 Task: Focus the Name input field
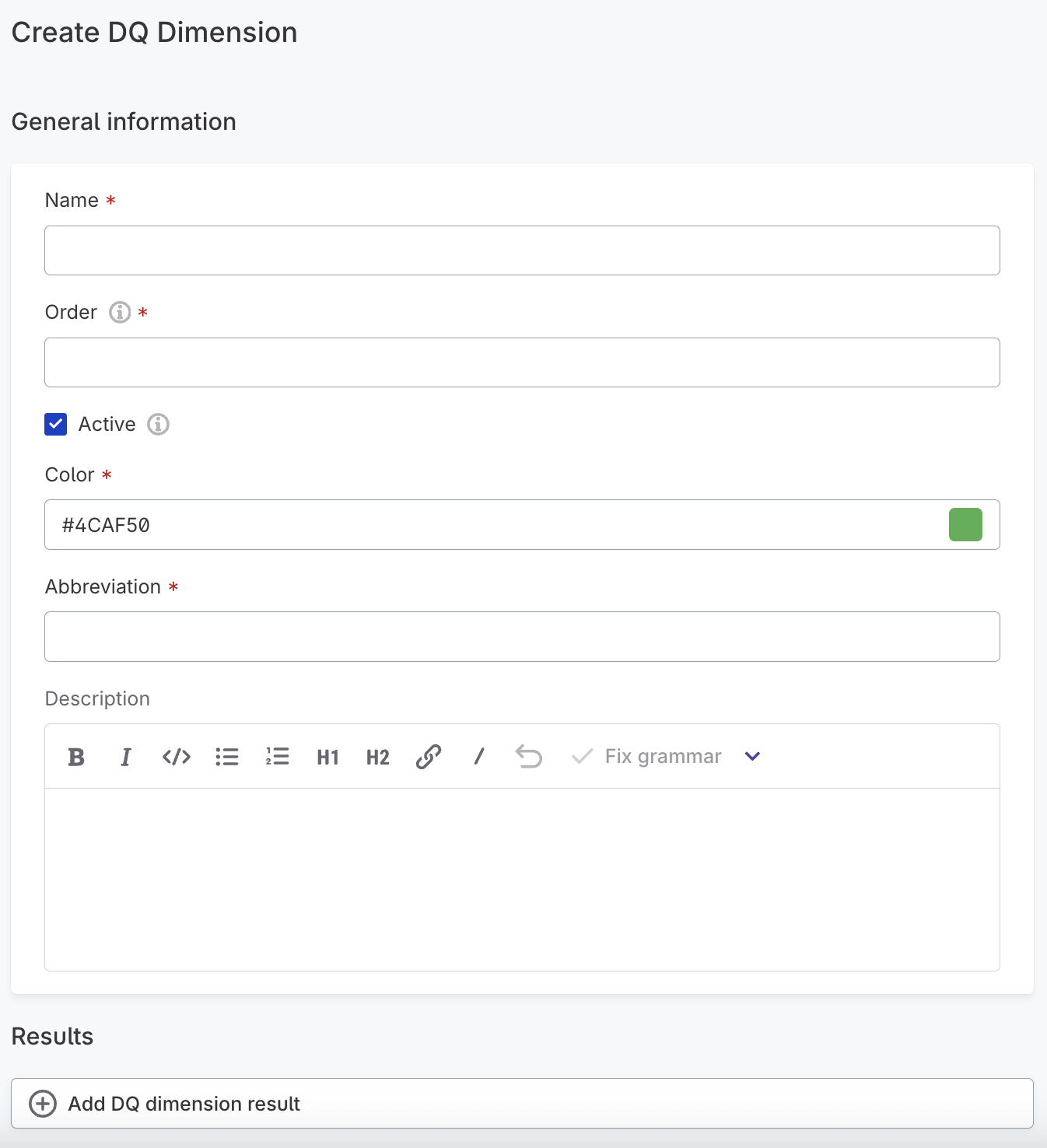click(521, 250)
